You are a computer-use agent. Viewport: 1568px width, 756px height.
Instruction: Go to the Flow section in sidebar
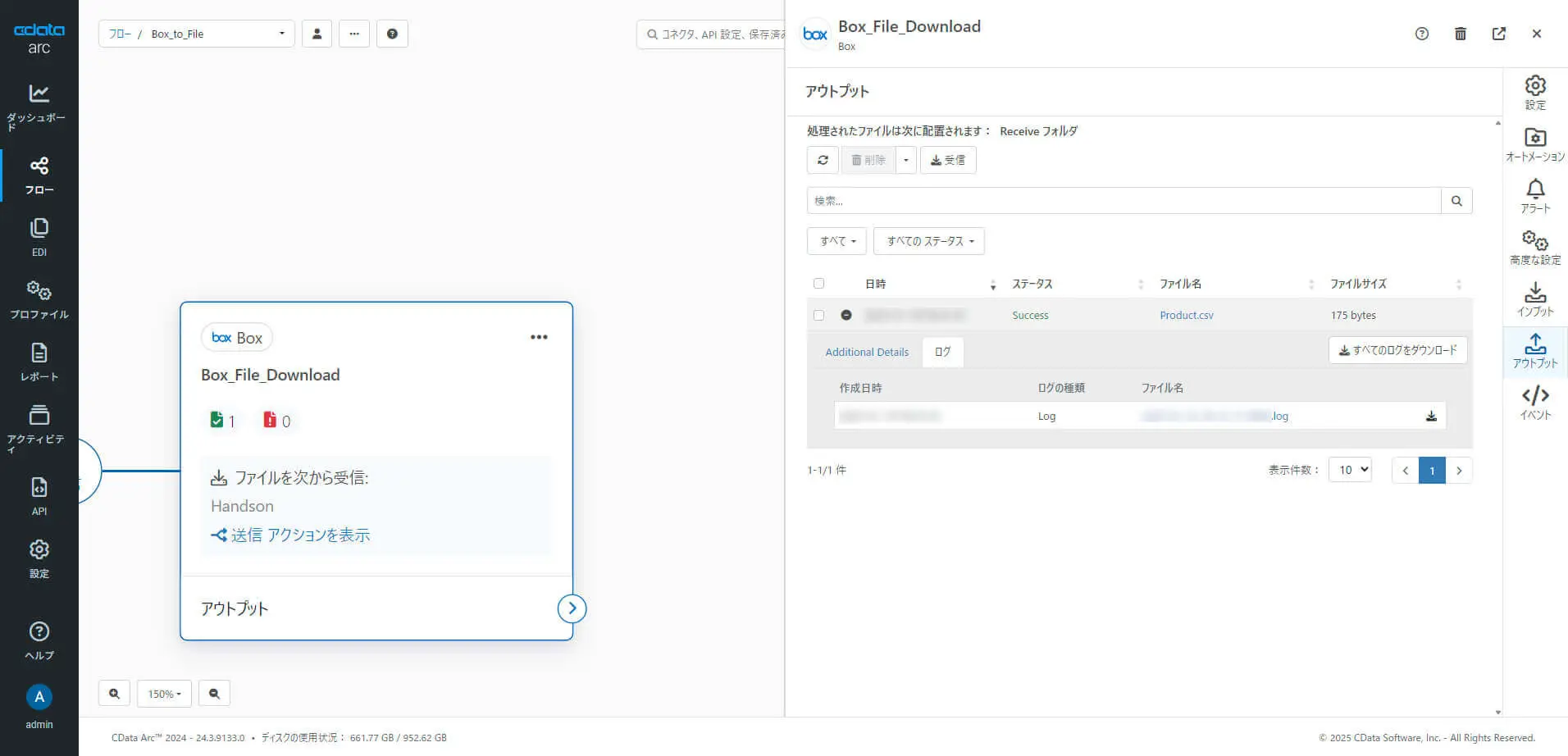tap(39, 175)
